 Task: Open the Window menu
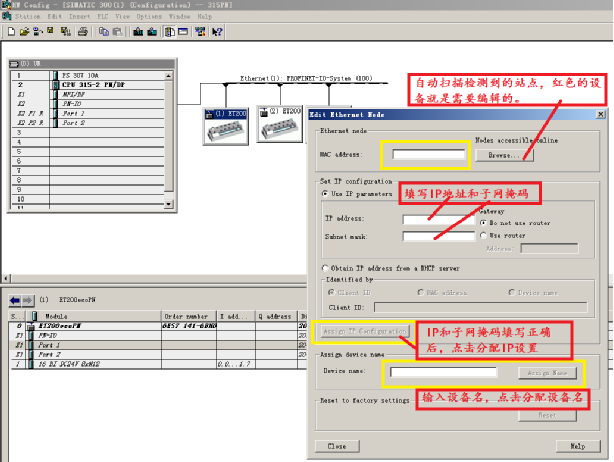[x=179, y=16]
